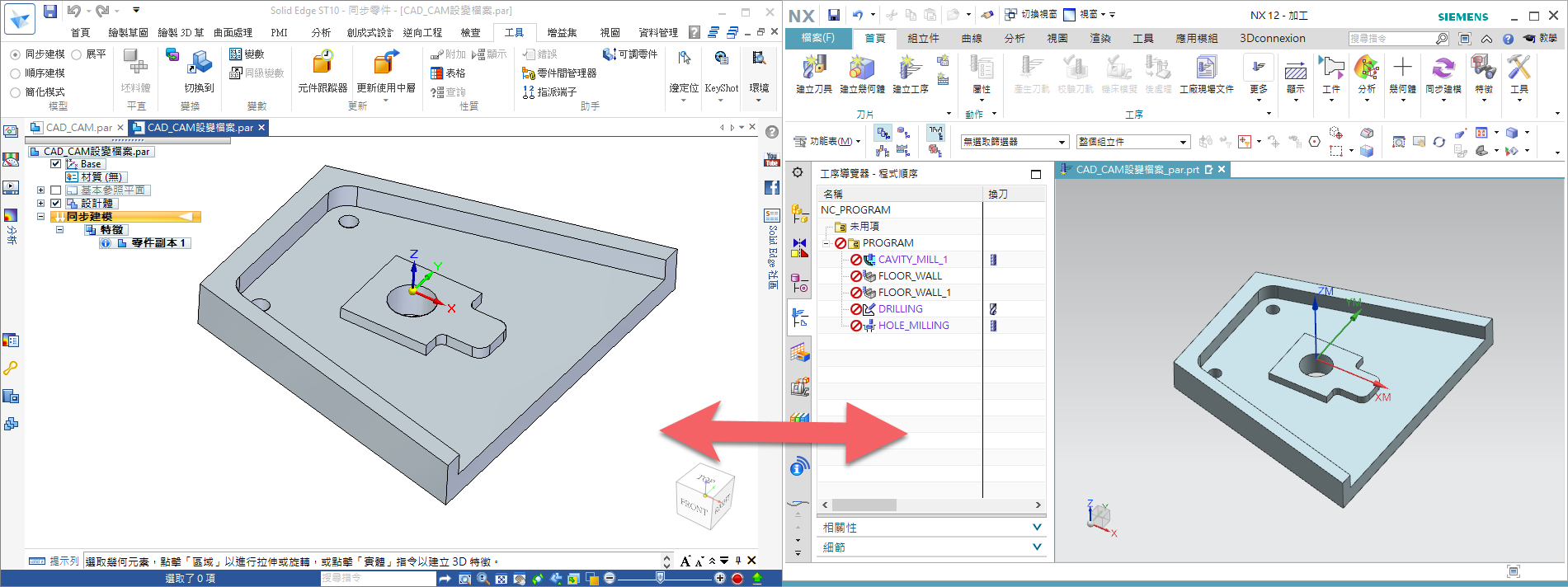Click the 搜尋指令 search field in NX
The height and width of the screenshot is (587, 1568).
(x=1399, y=39)
